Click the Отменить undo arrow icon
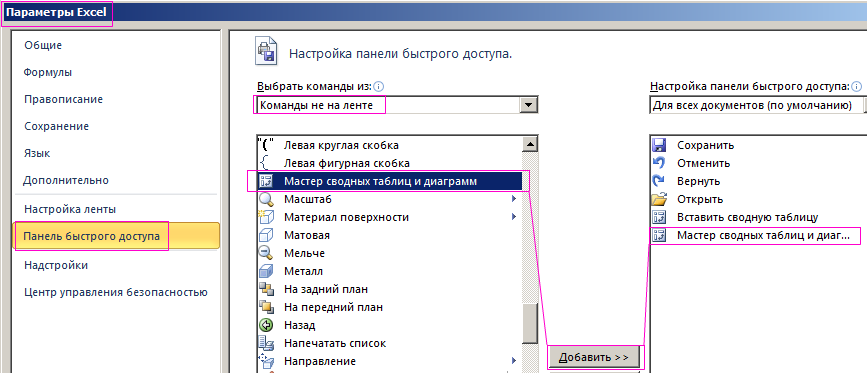The width and height of the screenshot is (867, 373). point(659,163)
